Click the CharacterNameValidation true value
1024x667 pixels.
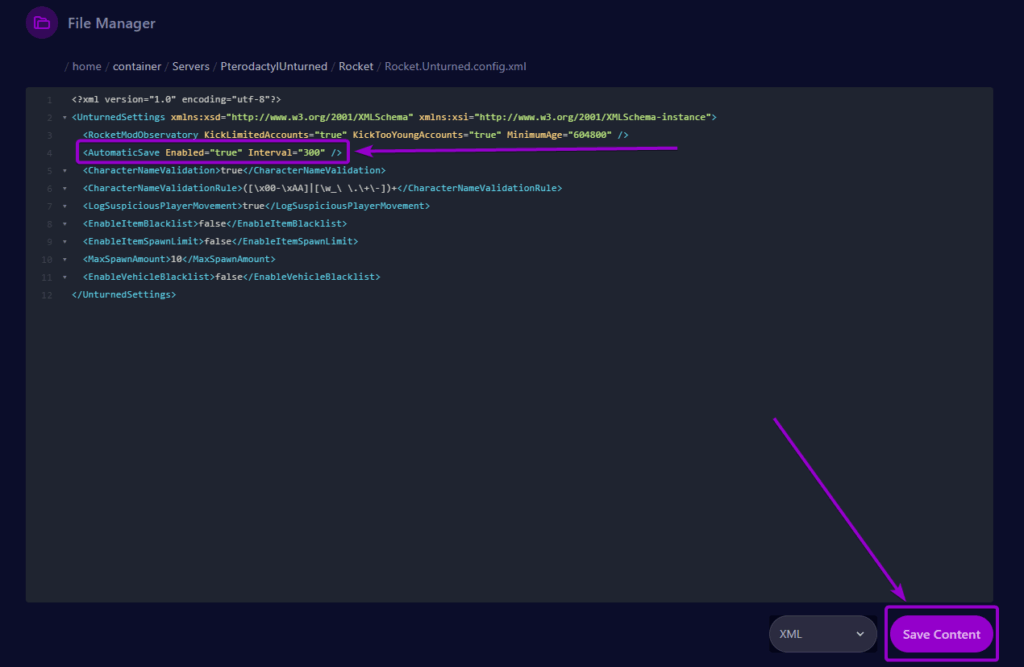point(231,170)
